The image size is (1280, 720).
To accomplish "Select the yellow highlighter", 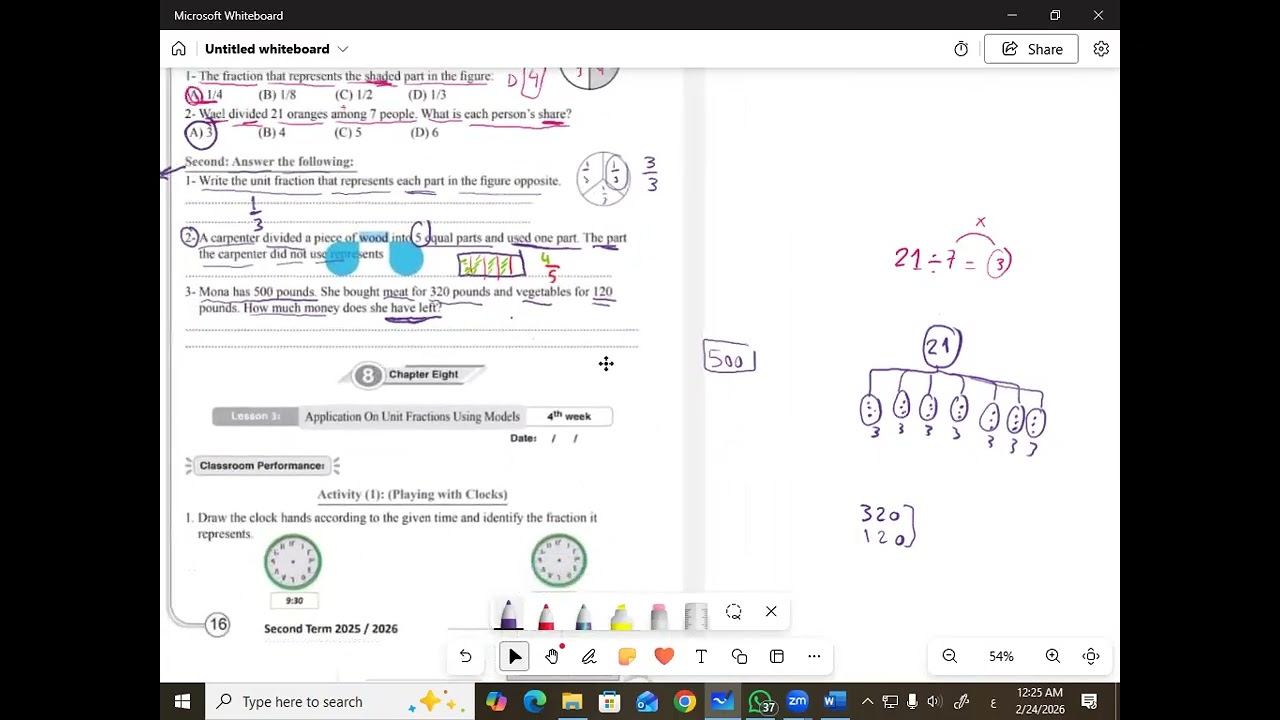I will [621, 614].
